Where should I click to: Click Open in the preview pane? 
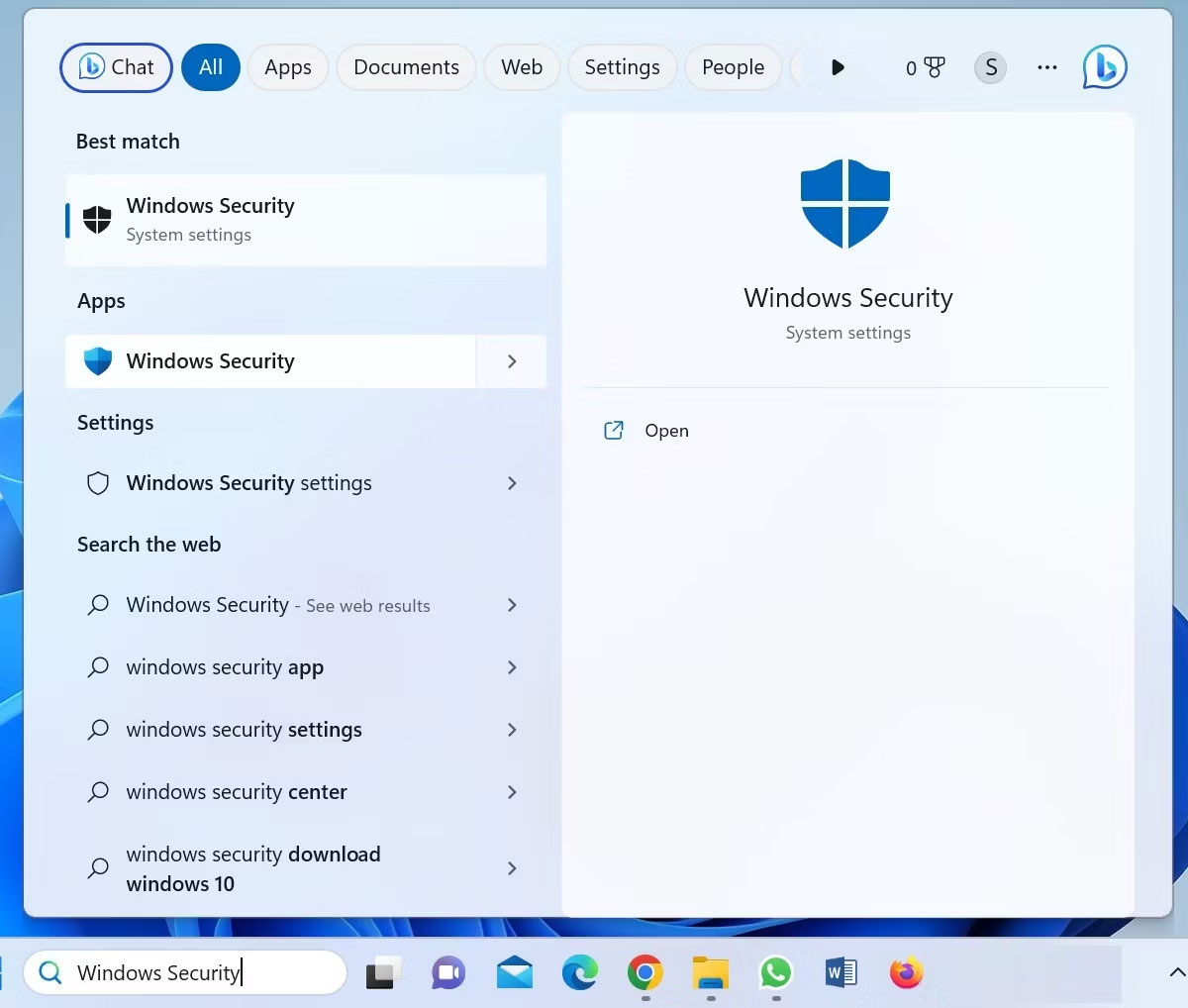click(x=666, y=431)
